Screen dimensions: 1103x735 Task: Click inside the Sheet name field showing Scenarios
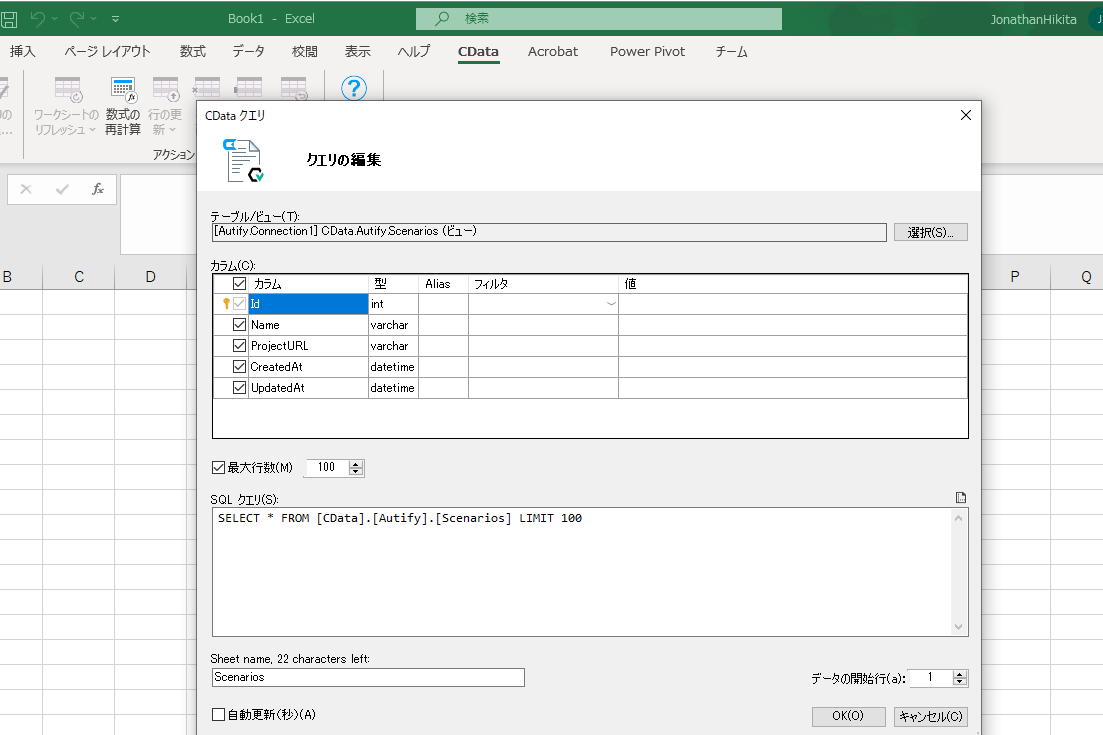click(x=367, y=677)
